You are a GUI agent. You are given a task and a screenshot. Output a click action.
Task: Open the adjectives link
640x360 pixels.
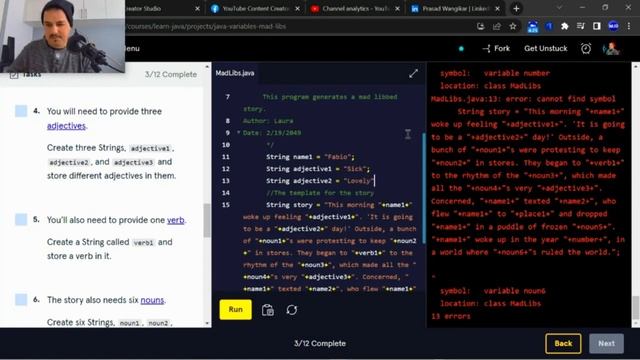[x=66, y=126]
